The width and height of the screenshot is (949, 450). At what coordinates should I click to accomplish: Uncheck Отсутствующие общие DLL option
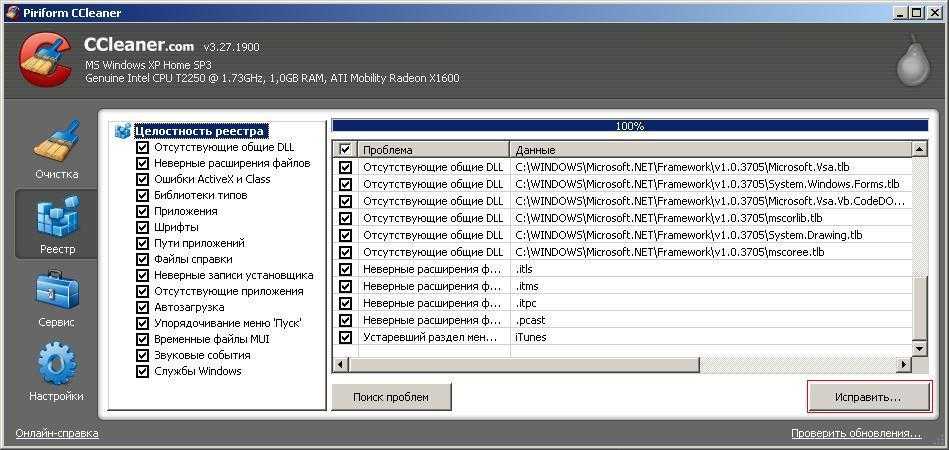point(142,147)
